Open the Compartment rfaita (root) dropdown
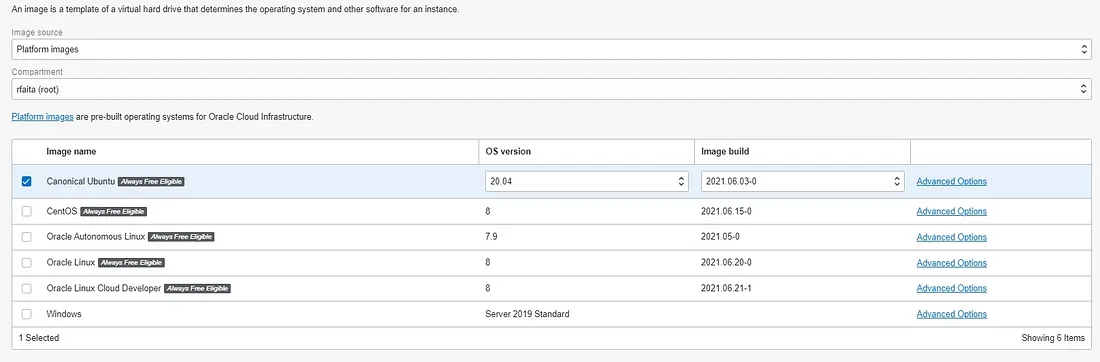Screen dimensions: 1100x362 [x=551, y=89]
